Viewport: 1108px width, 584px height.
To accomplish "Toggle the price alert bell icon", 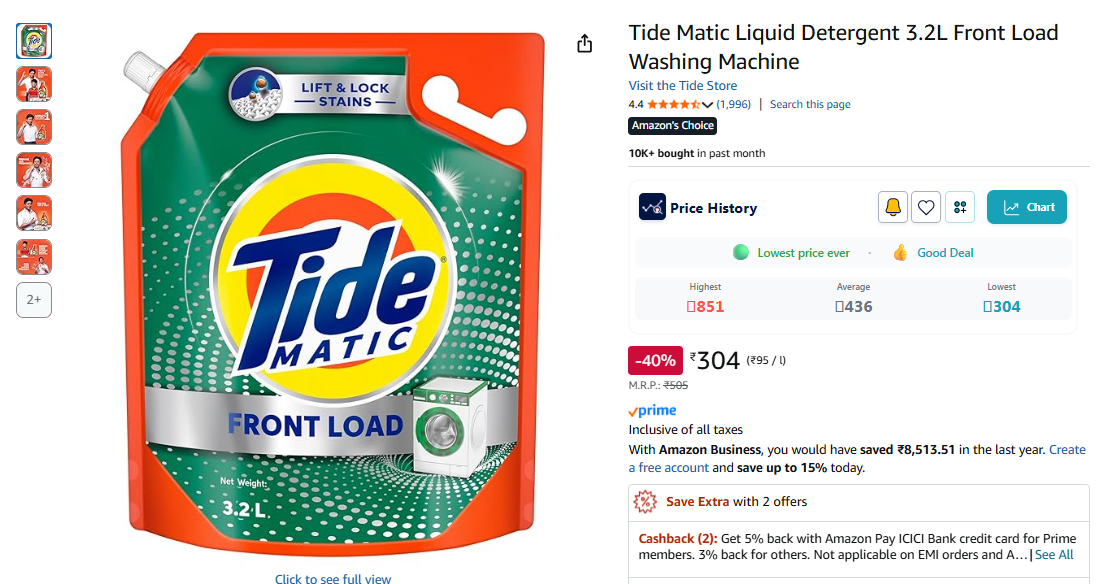I will coord(893,207).
